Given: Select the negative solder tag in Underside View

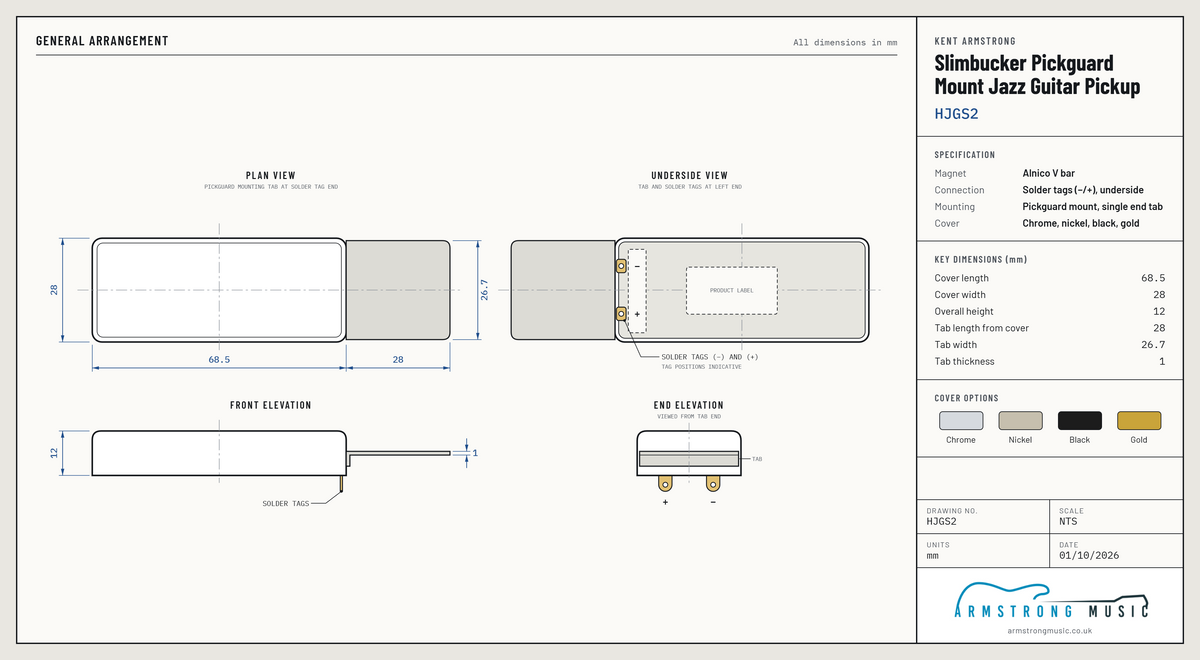Looking at the screenshot, I should click(621, 266).
